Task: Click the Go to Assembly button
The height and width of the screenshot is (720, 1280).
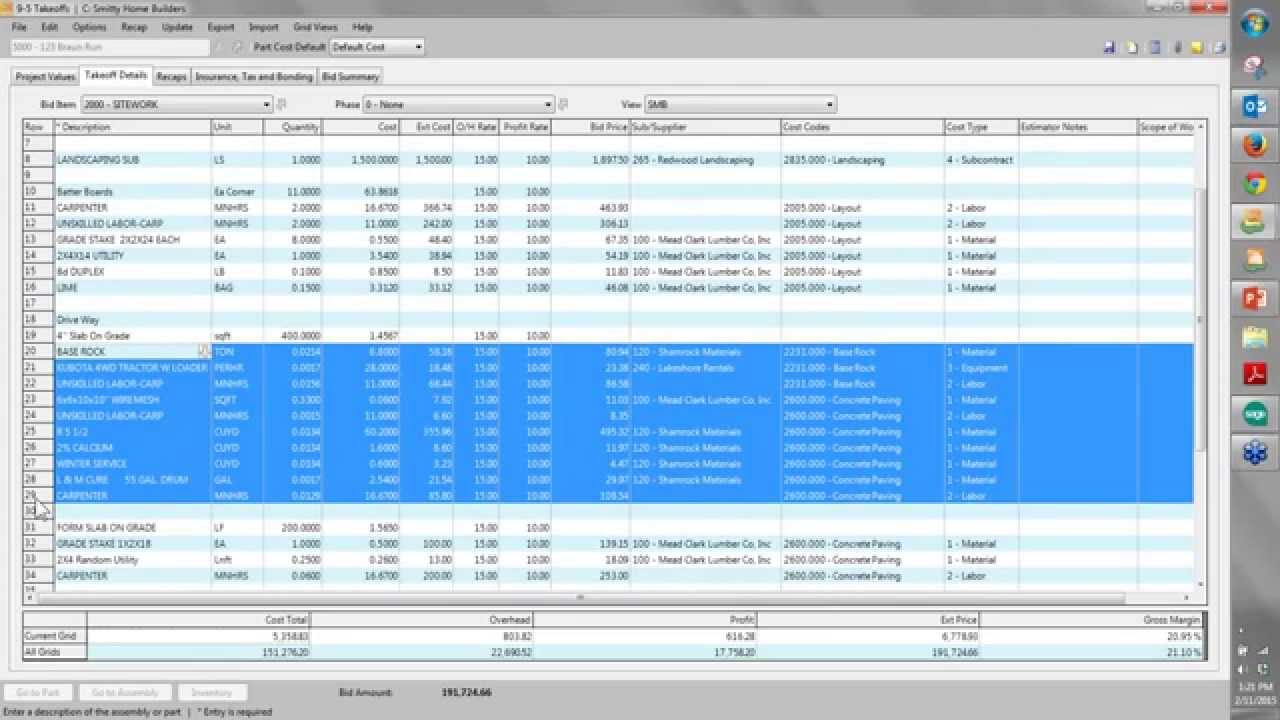Action: click(125, 692)
